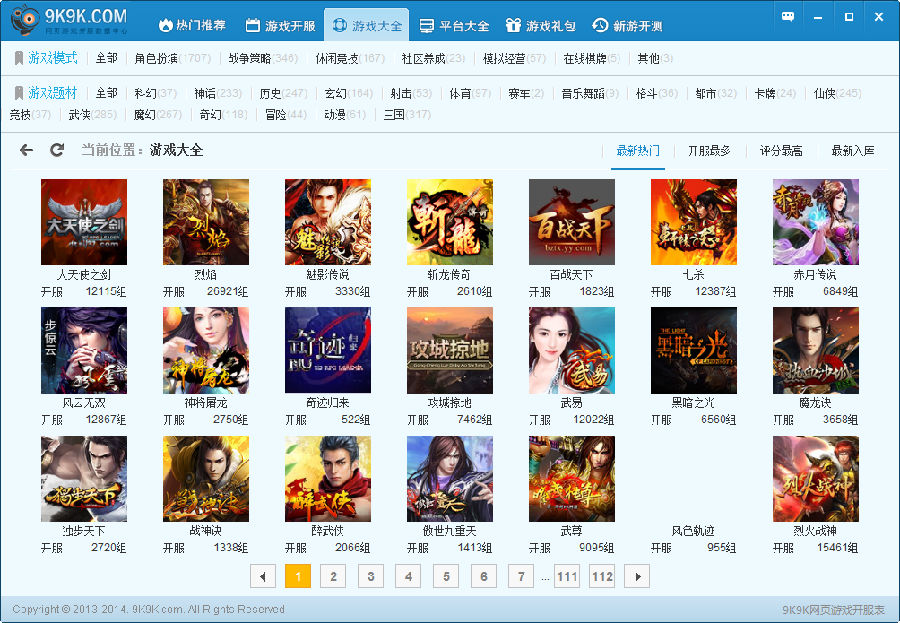Open the 神将屠龙 game icon
Image resolution: width=900 pixels, height=623 pixels.
pyautogui.click(x=206, y=350)
